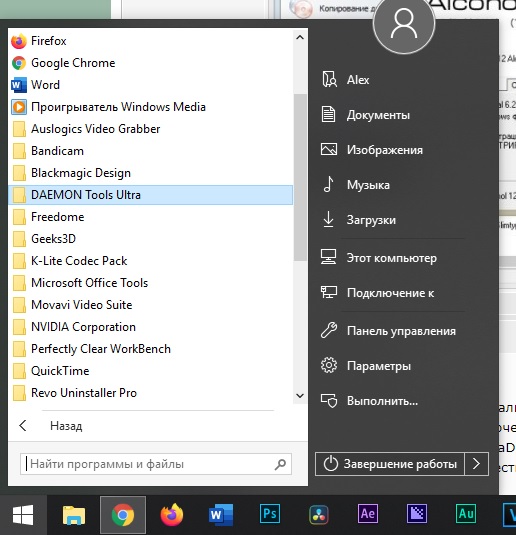The height and width of the screenshot is (535, 516).
Task: Open Google Chrome in the programs list
Action: point(150,63)
